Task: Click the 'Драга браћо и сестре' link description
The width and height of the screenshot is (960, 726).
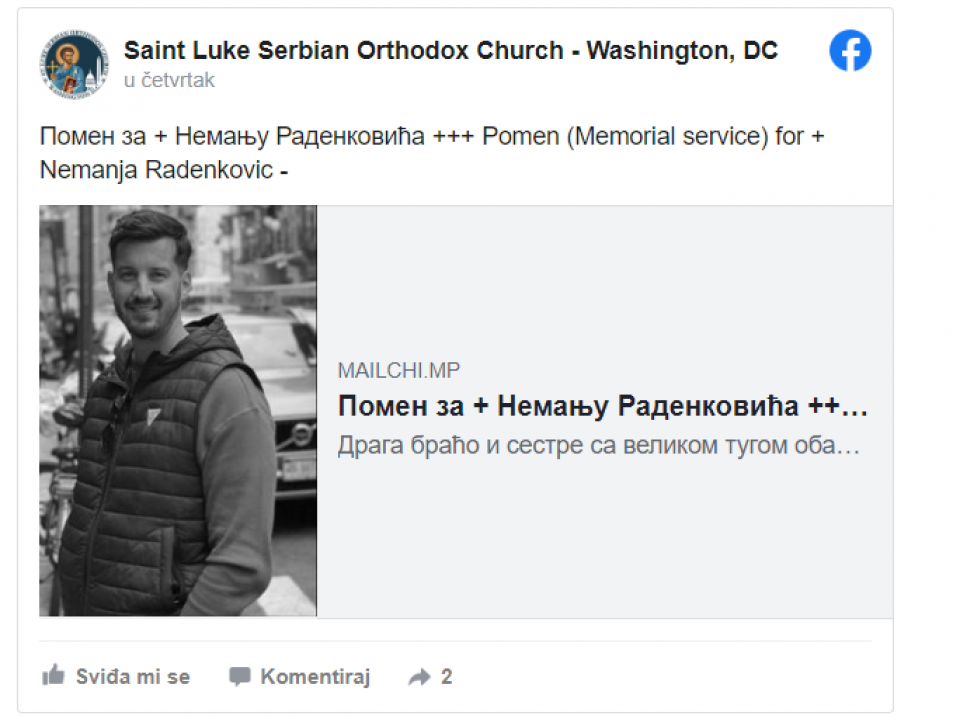Action: [x=598, y=445]
